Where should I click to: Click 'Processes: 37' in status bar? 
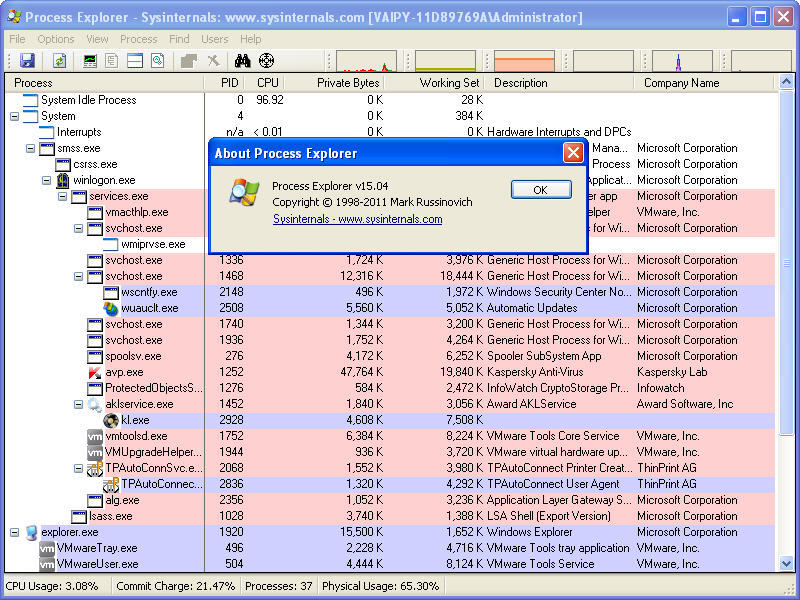(x=279, y=586)
